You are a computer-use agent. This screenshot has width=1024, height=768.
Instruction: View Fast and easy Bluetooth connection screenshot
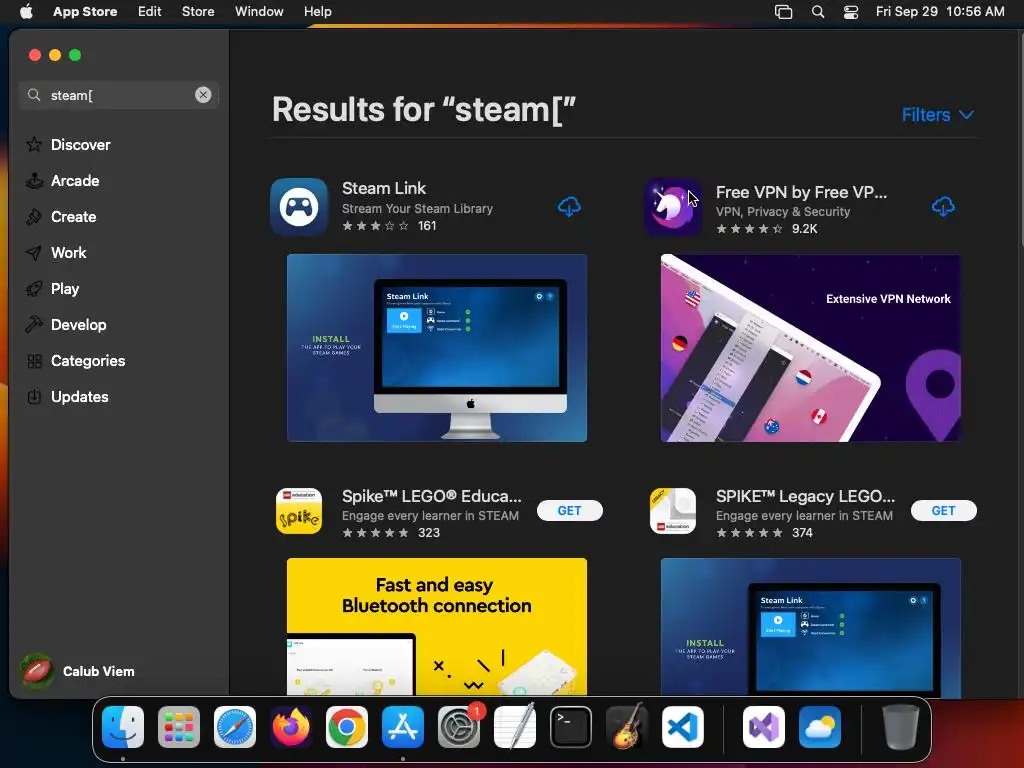click(437, 626)
